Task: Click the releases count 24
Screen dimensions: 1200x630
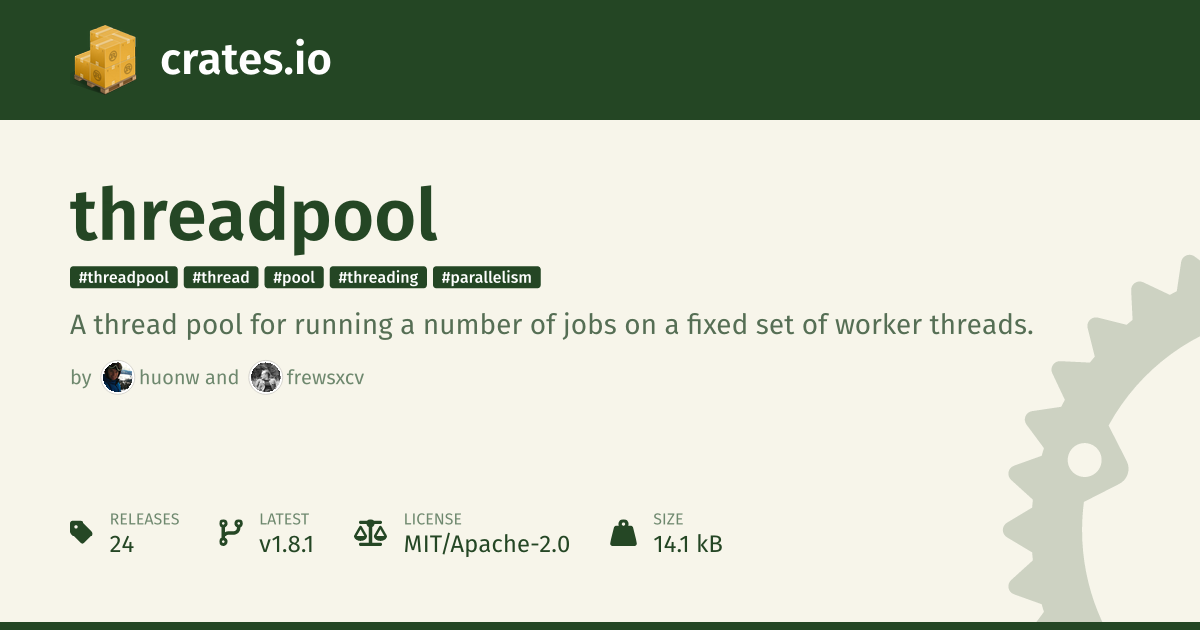Action: pos(122,545)
